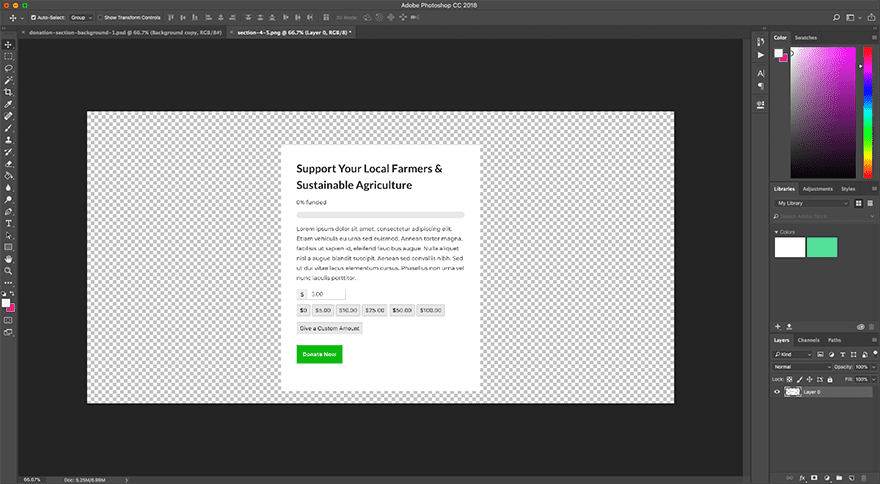Open the Swatches tab
This screenshot has width=880, height=484.
tap(805, 37)
